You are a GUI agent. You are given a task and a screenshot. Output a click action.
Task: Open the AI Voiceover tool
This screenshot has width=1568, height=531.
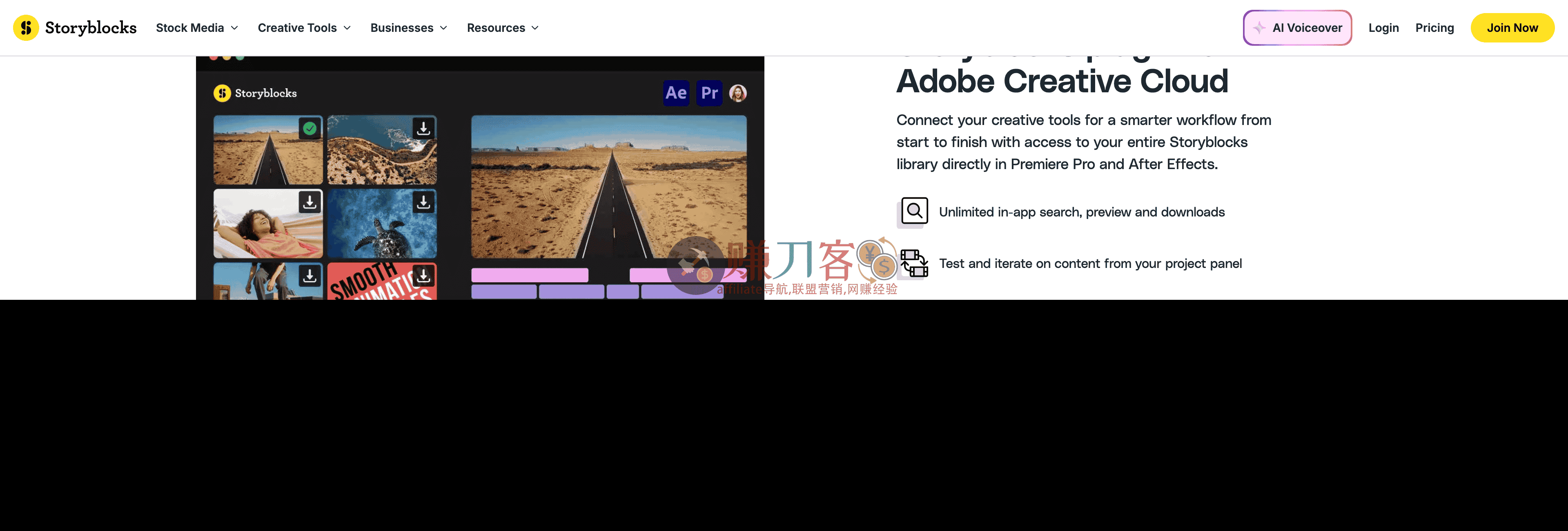tap(1297, 27)
